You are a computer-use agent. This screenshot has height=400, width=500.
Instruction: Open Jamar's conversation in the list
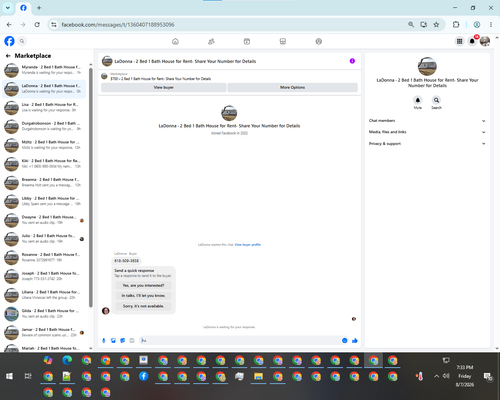(x=44, y=332)
